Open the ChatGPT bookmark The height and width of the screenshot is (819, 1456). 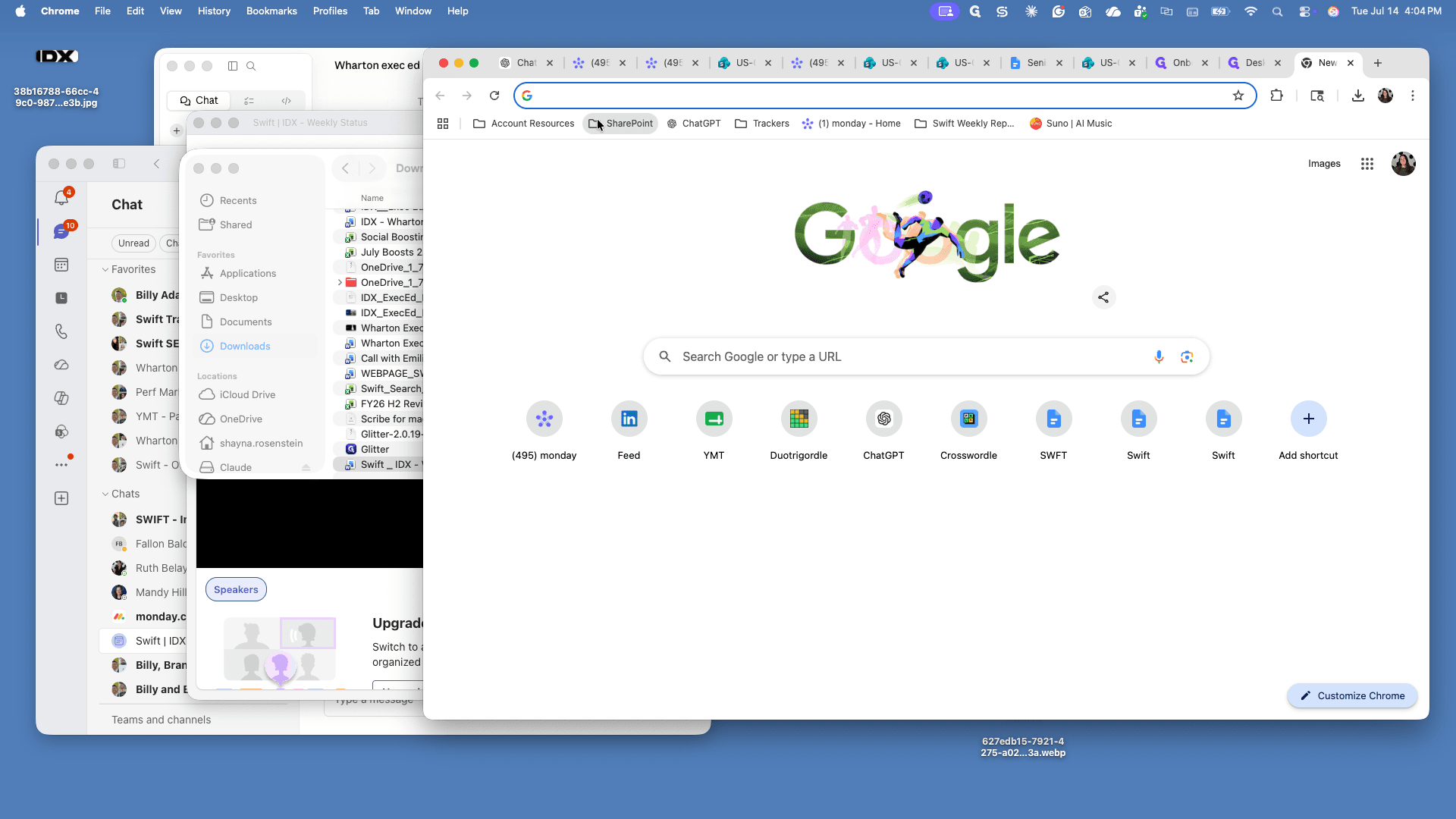point(693,124)
